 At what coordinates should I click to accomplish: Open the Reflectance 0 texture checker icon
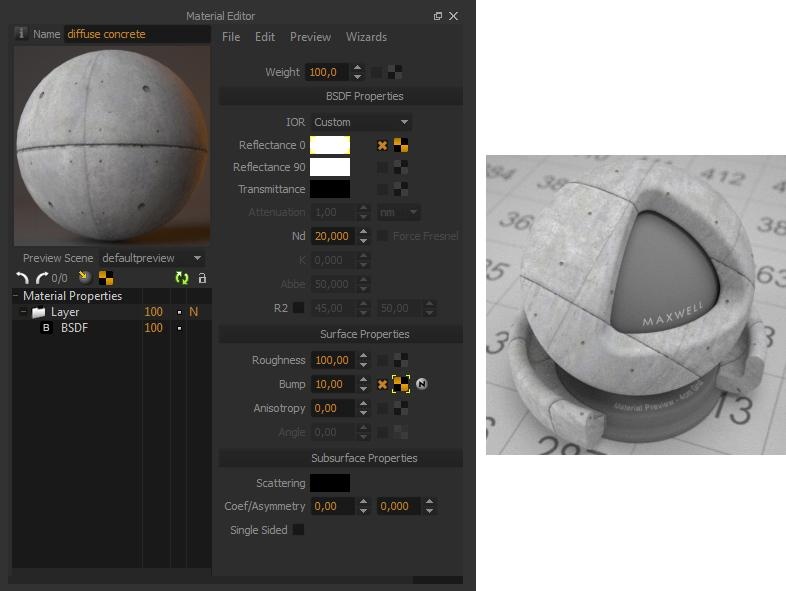401,145
